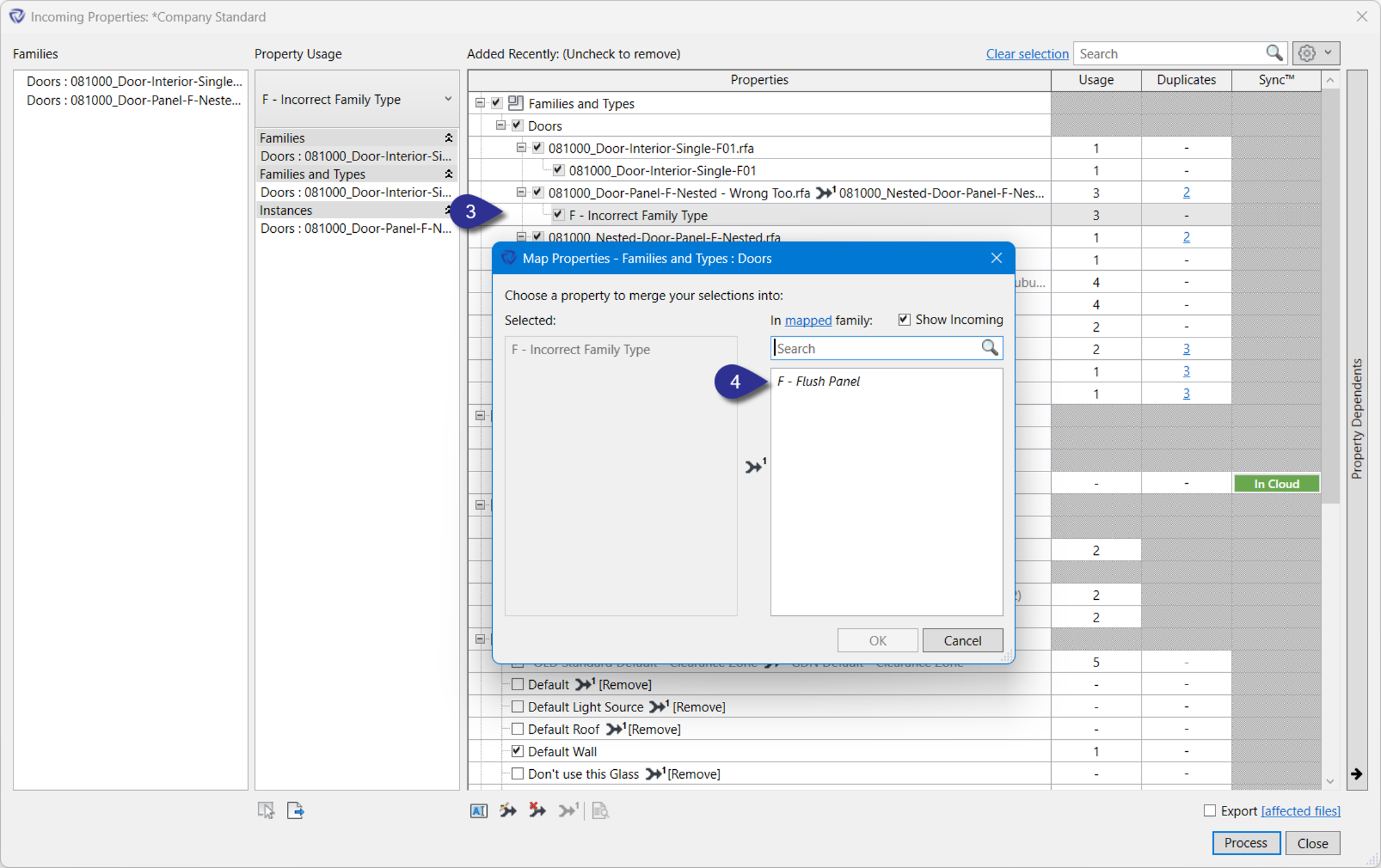Click the Process button

pyautogui.click(x=1246, y=842)
